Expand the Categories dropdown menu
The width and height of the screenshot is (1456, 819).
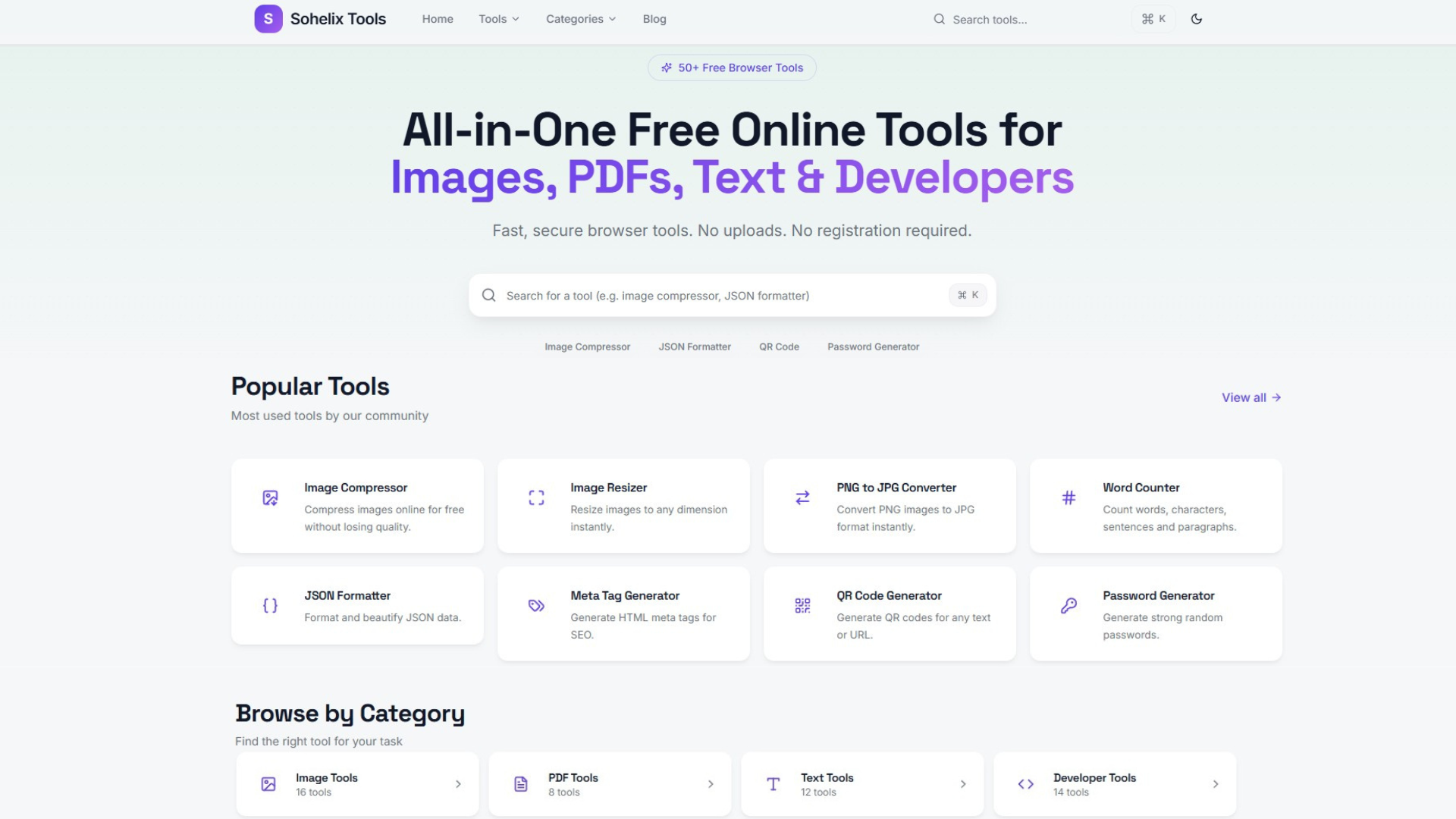580,19
